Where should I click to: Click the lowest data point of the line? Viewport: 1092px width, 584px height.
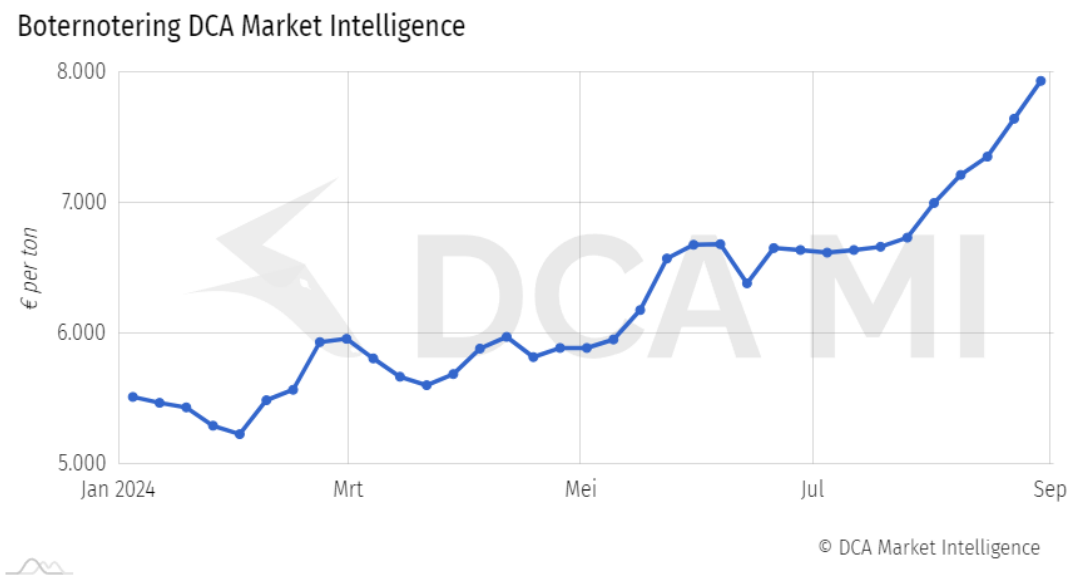coord(239,434)
